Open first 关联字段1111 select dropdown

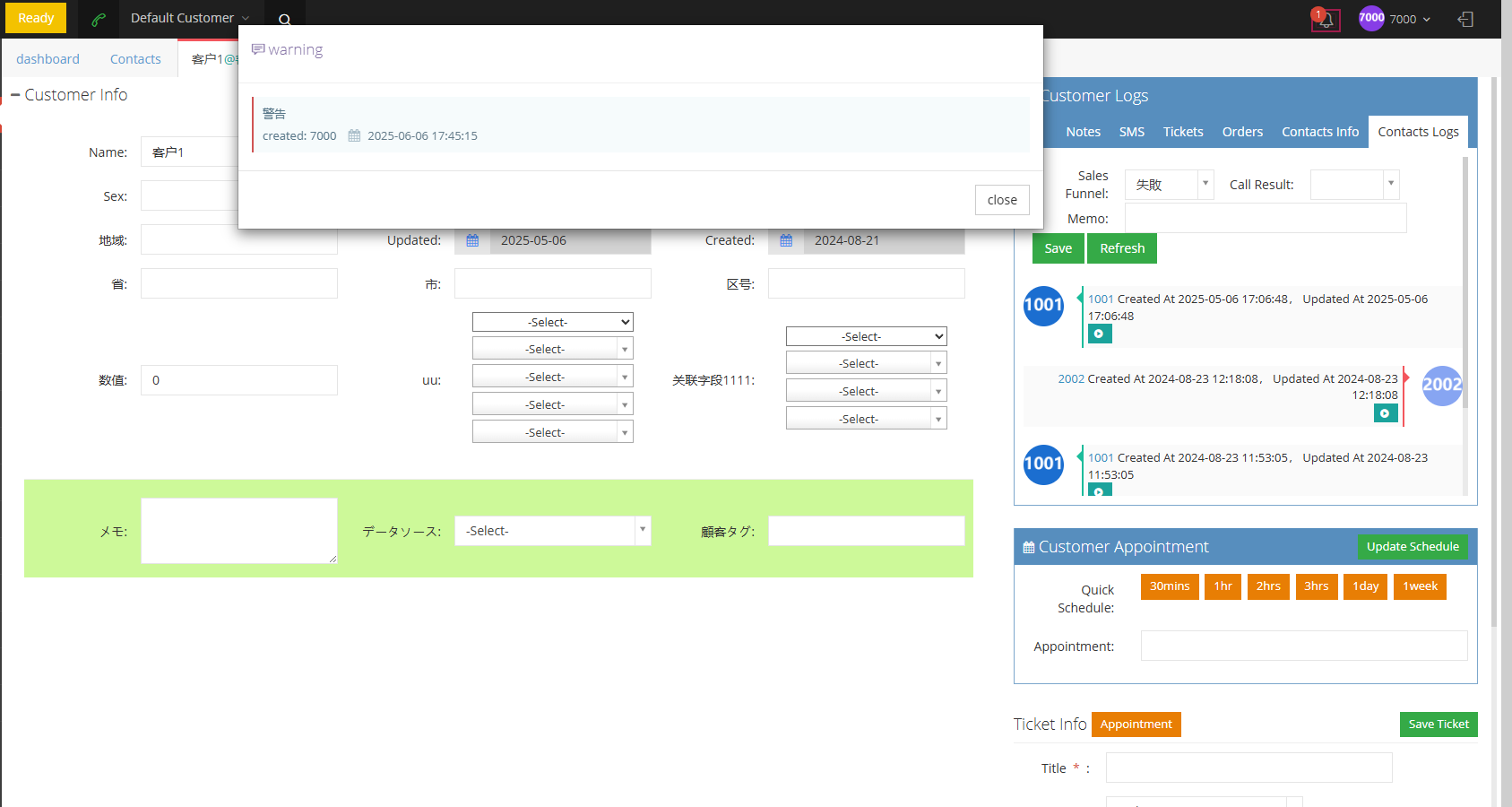tap(867, 336)
